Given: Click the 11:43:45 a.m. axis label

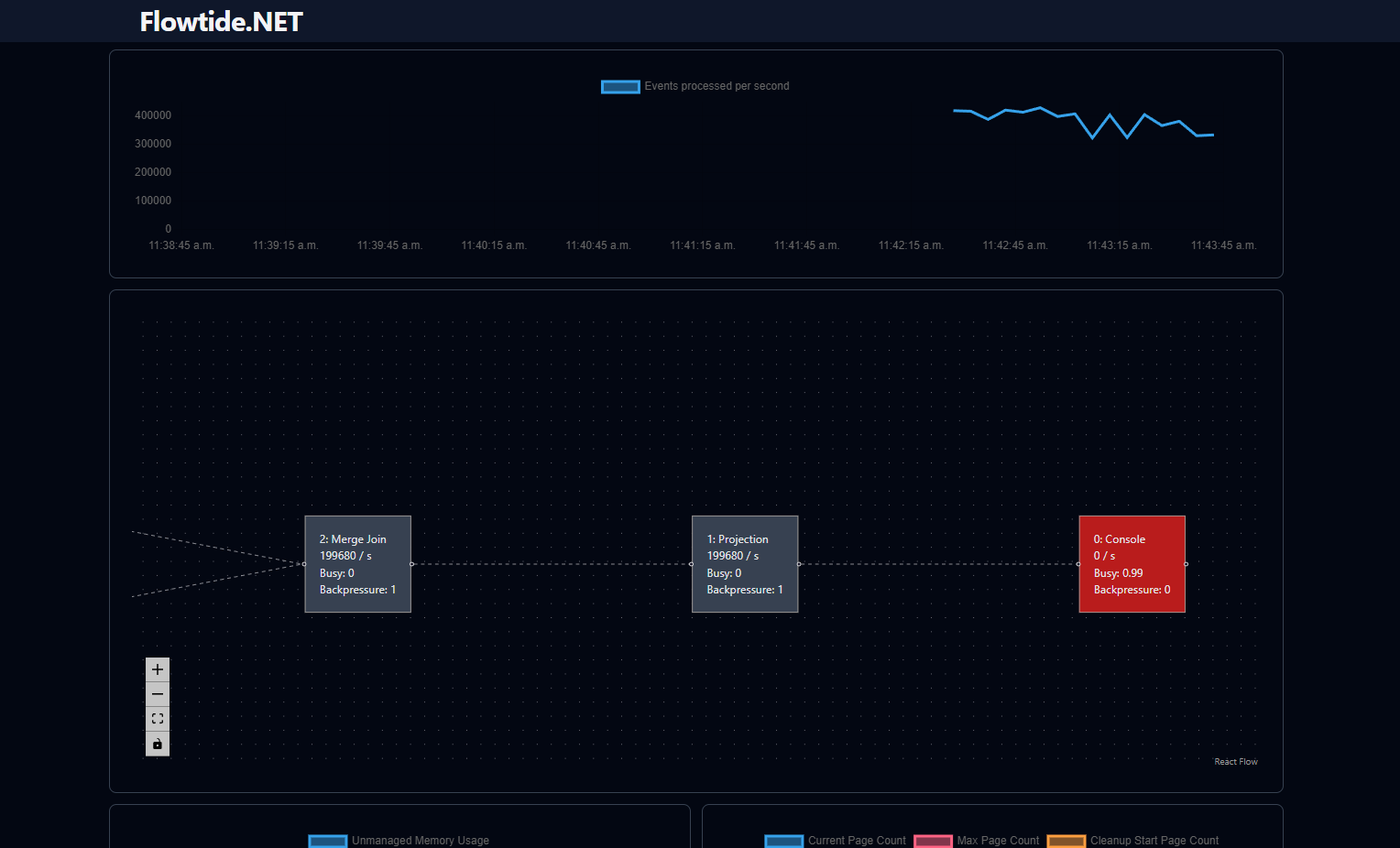Looking at the screenshot, I should [1223, 245].
